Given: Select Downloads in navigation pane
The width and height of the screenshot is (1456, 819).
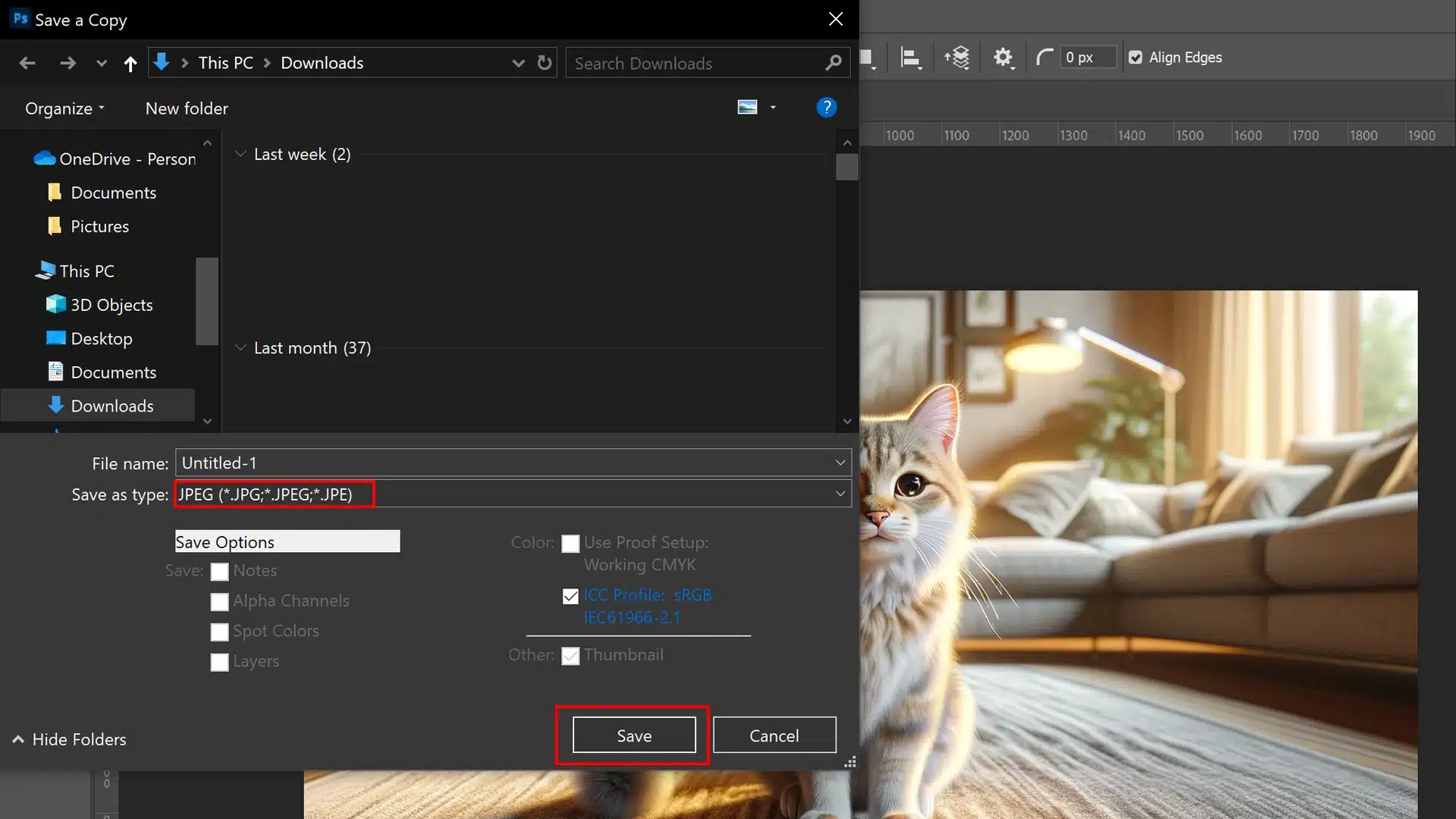Looking at the screenshot, I should pos(98,406).
